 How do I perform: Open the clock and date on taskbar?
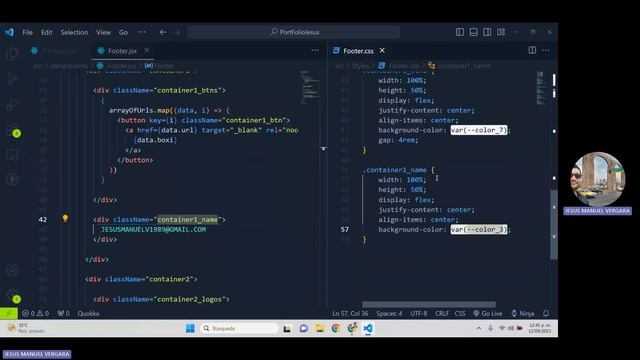[540, 328]
